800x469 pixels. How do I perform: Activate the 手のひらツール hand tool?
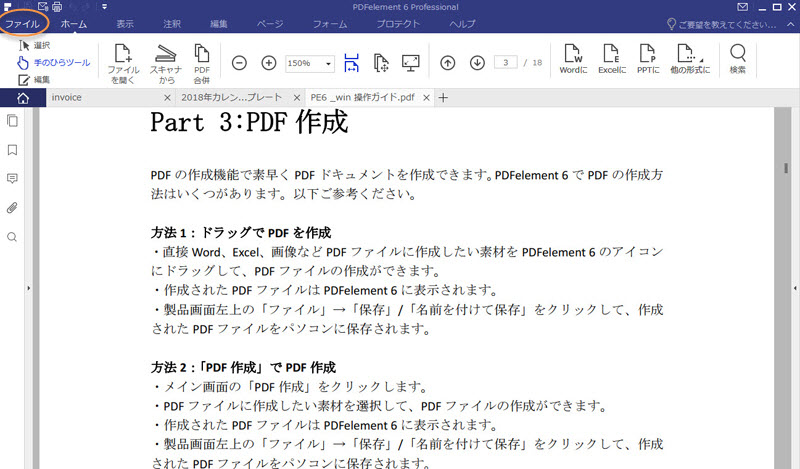pos(54,62)
